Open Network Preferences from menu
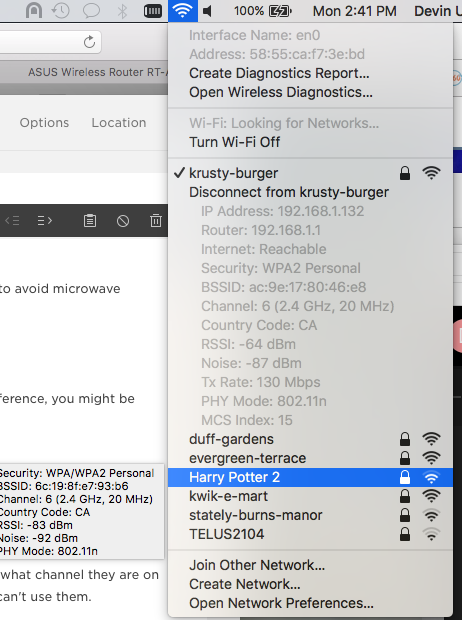This screenshot has height=620, width=462. pyautogui.click(x=311, y=603)
